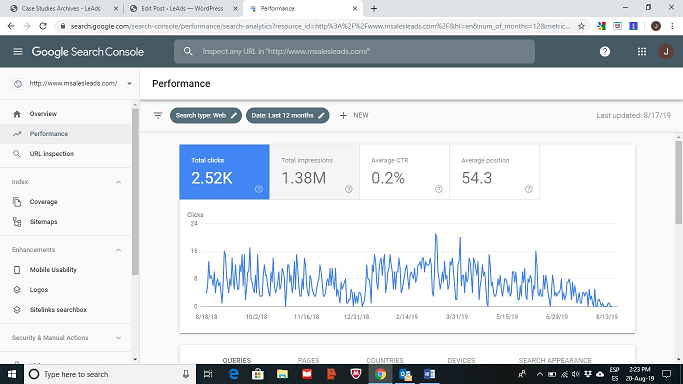Open the account avatar J in Search Console

tap(666, 51)
